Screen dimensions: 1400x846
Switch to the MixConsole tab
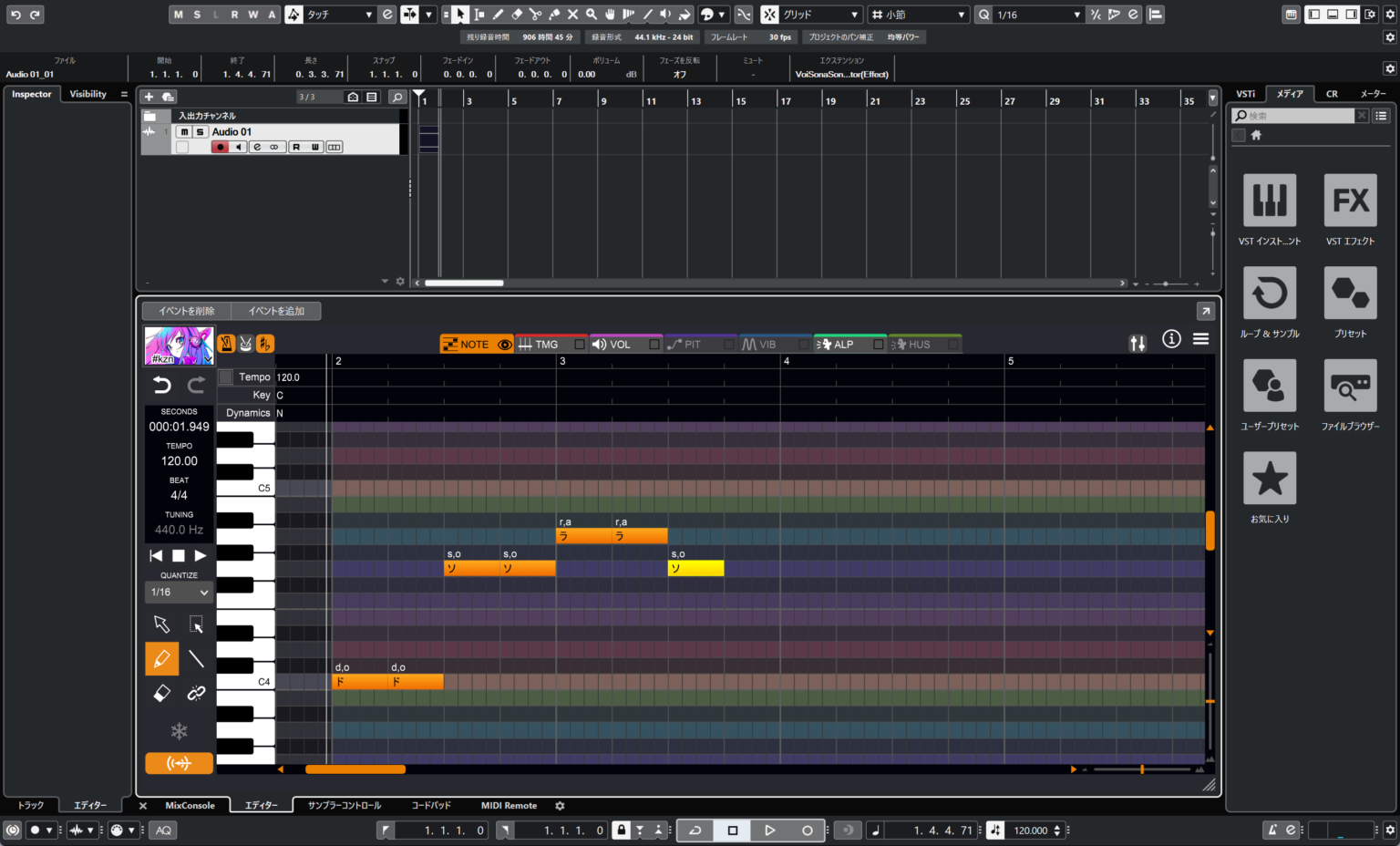[x=190, y=806]
